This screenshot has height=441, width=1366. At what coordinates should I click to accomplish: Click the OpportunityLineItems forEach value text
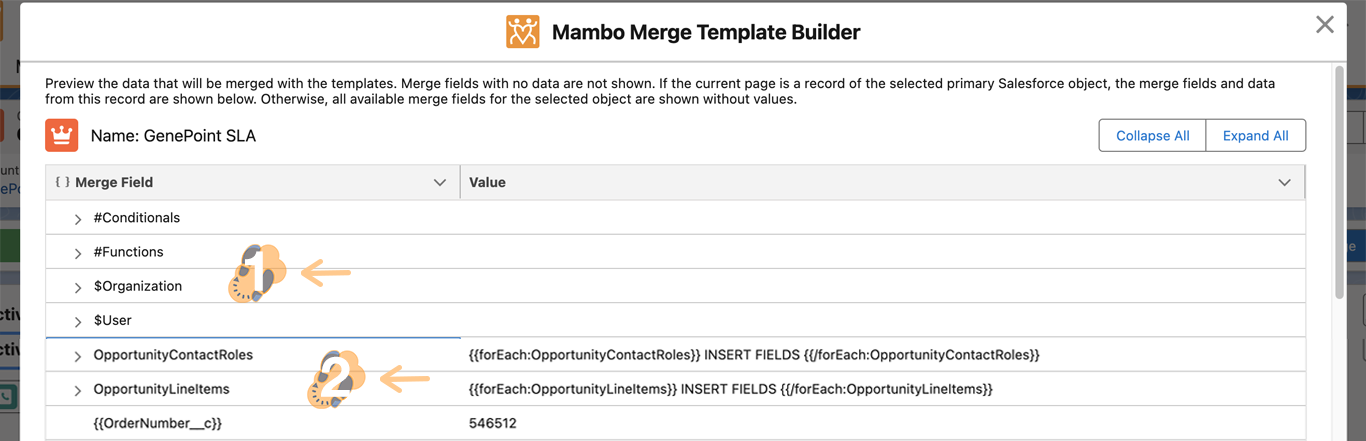[x=730, y=389]
